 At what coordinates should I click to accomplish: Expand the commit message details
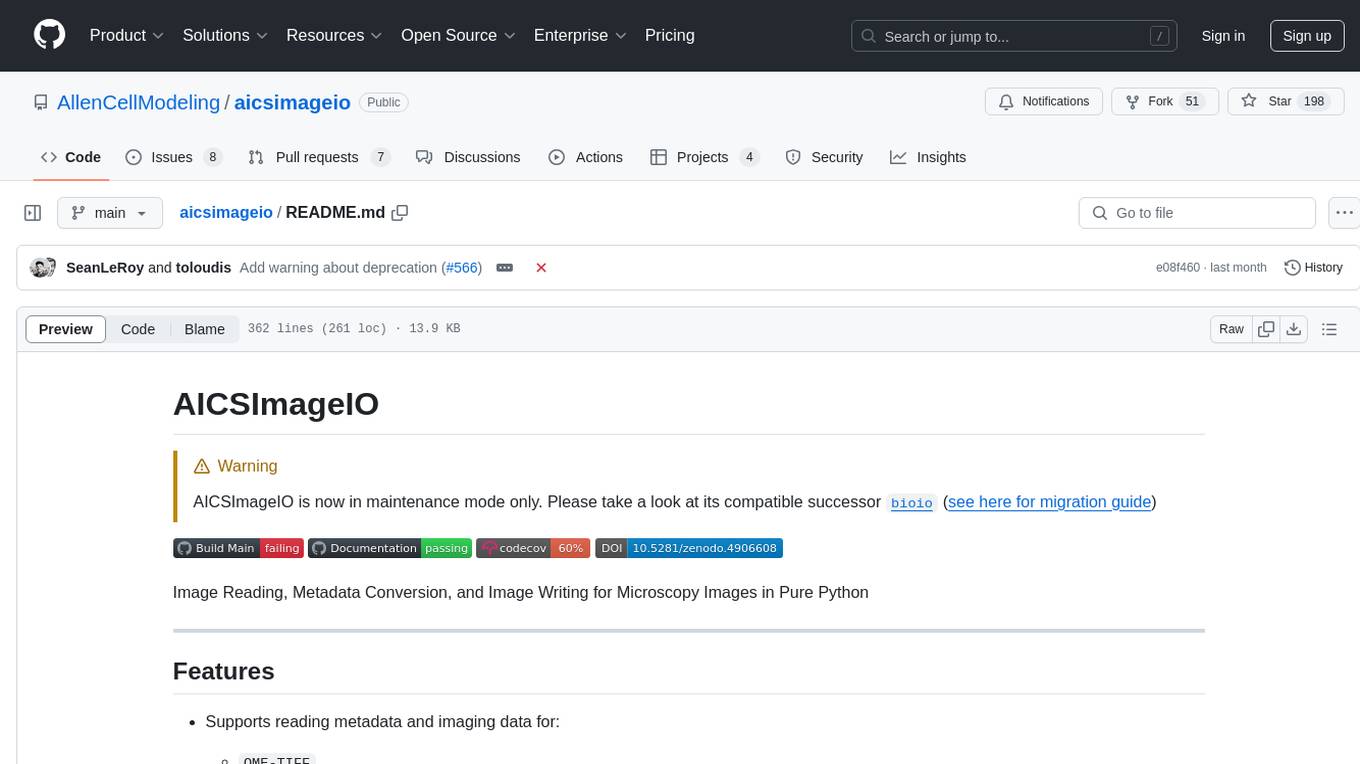505,268
